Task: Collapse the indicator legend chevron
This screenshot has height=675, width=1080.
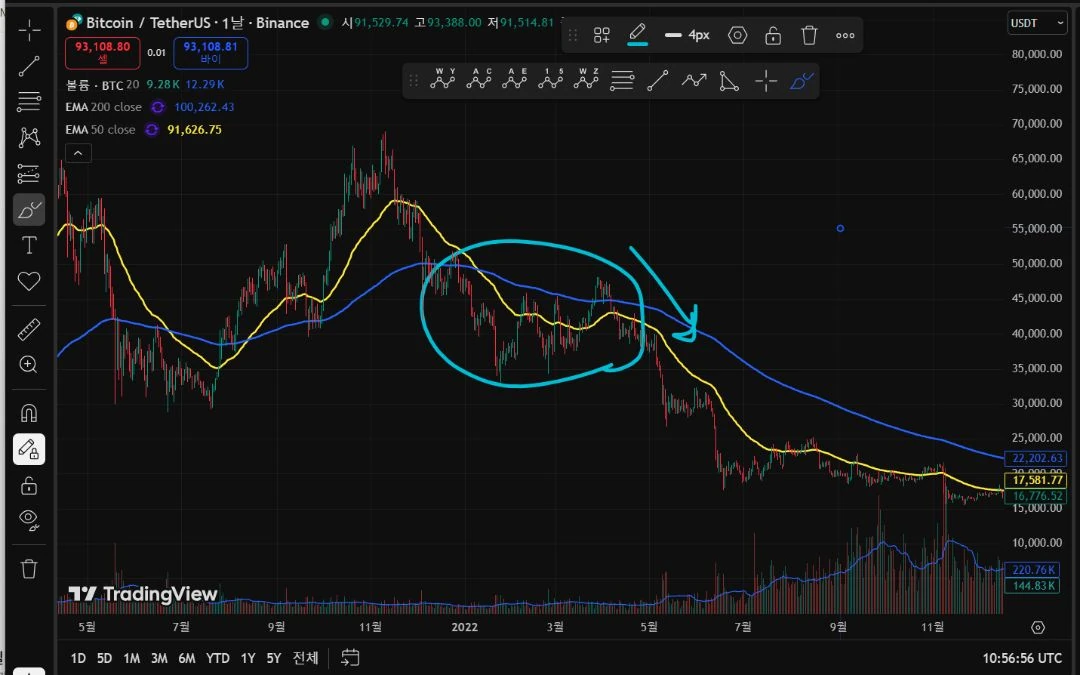Action: tap(78, 153)
